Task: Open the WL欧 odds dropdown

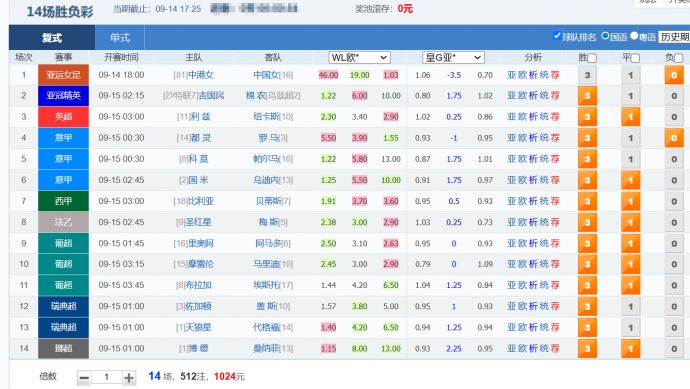Action: (x=359, y=58)
